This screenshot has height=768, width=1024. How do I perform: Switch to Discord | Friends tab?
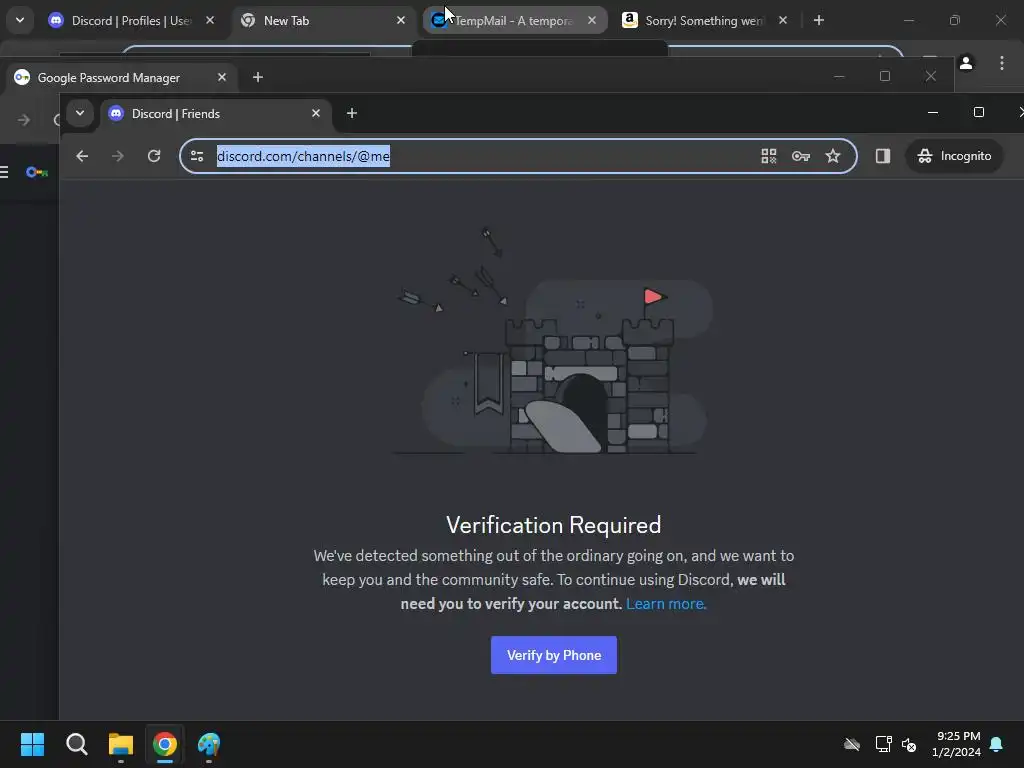(x=216, y=114)
